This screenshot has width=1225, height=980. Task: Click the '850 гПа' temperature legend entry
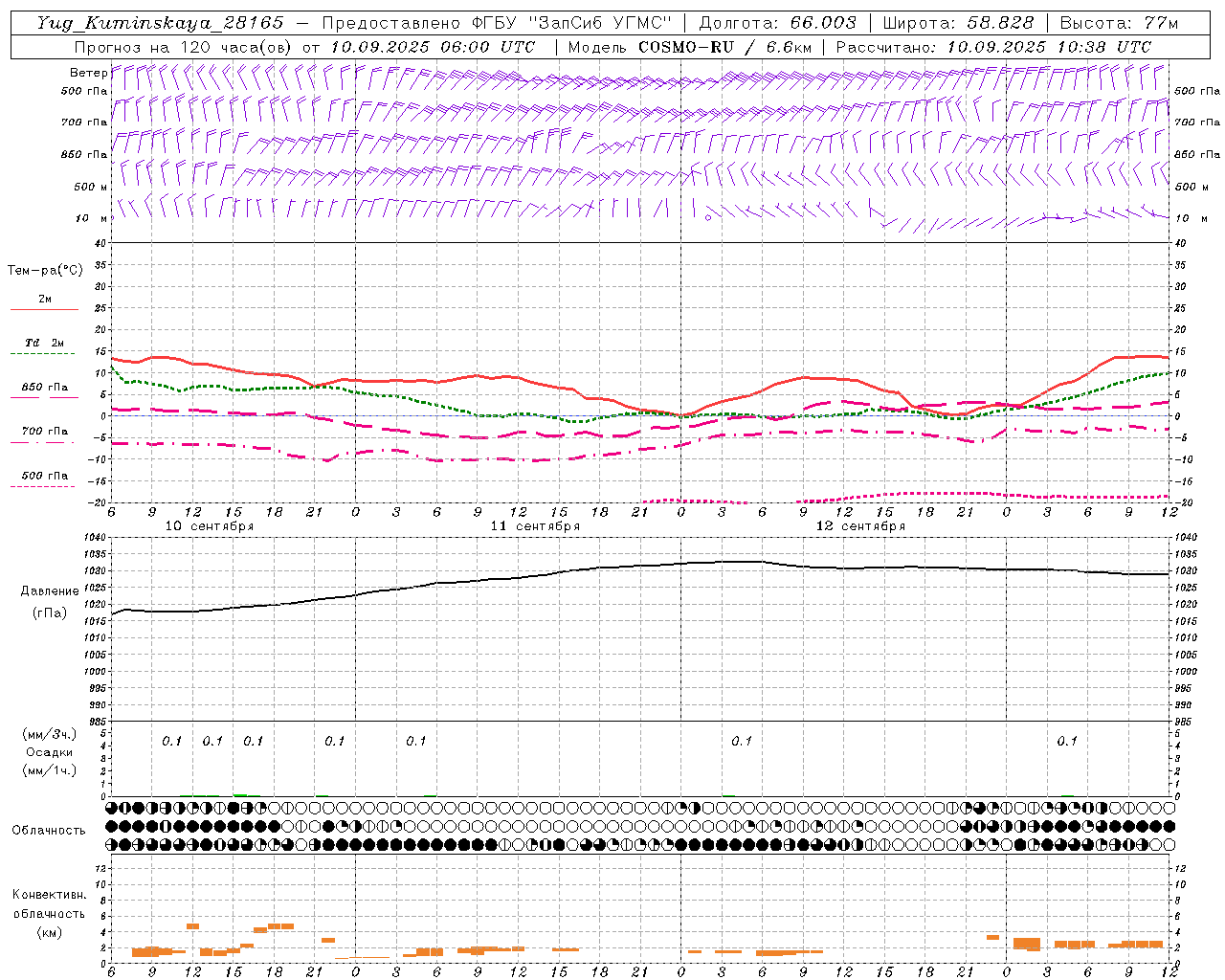tap(45, 388)
